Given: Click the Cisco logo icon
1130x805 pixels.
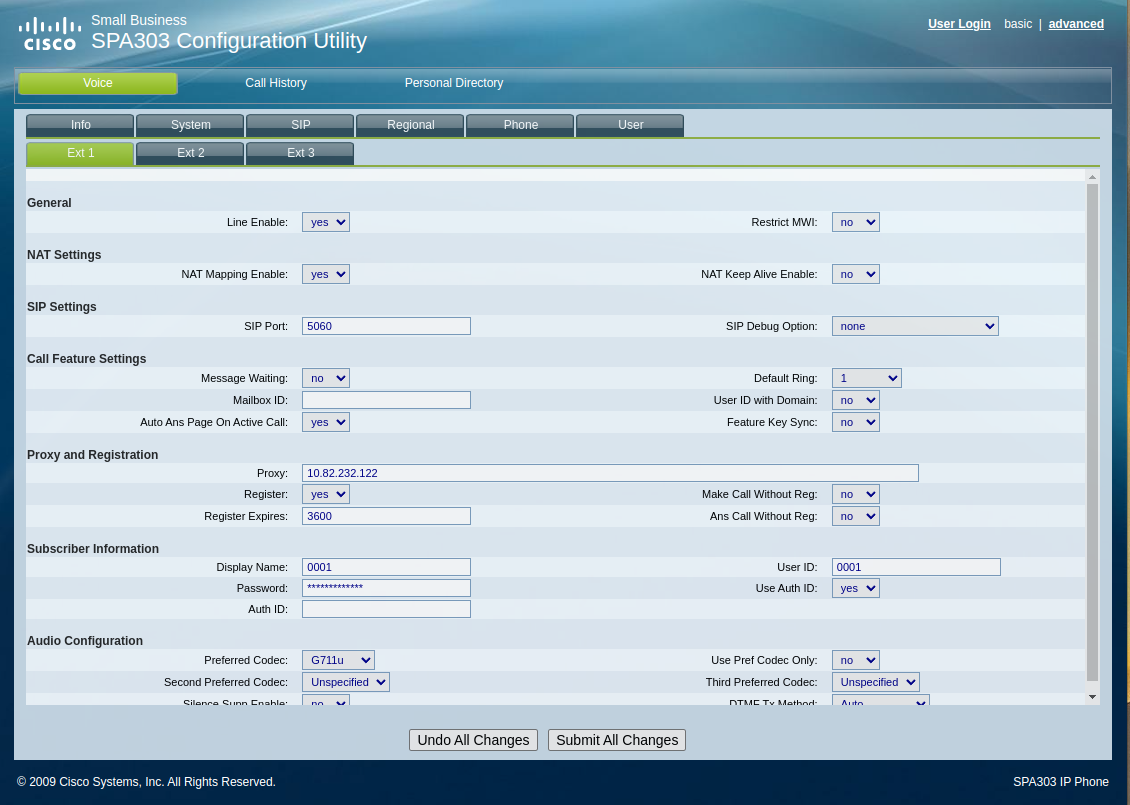Looking at the screenshot, I should pos(50,33).
